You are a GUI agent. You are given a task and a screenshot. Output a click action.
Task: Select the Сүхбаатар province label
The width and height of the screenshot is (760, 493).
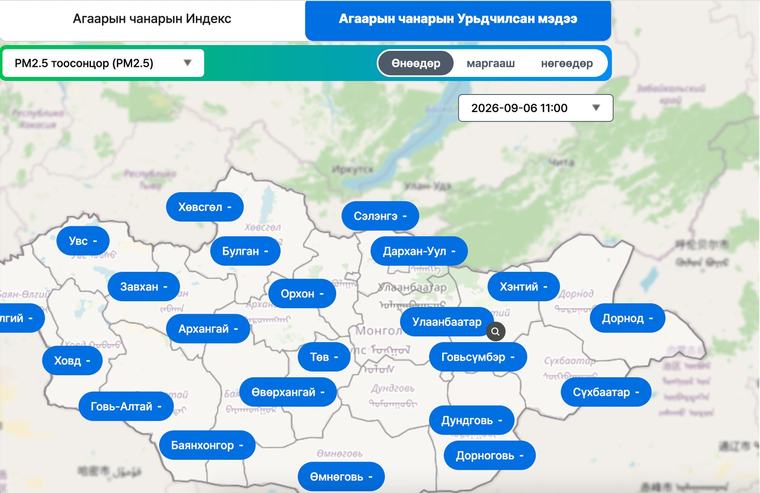[606, 392]
